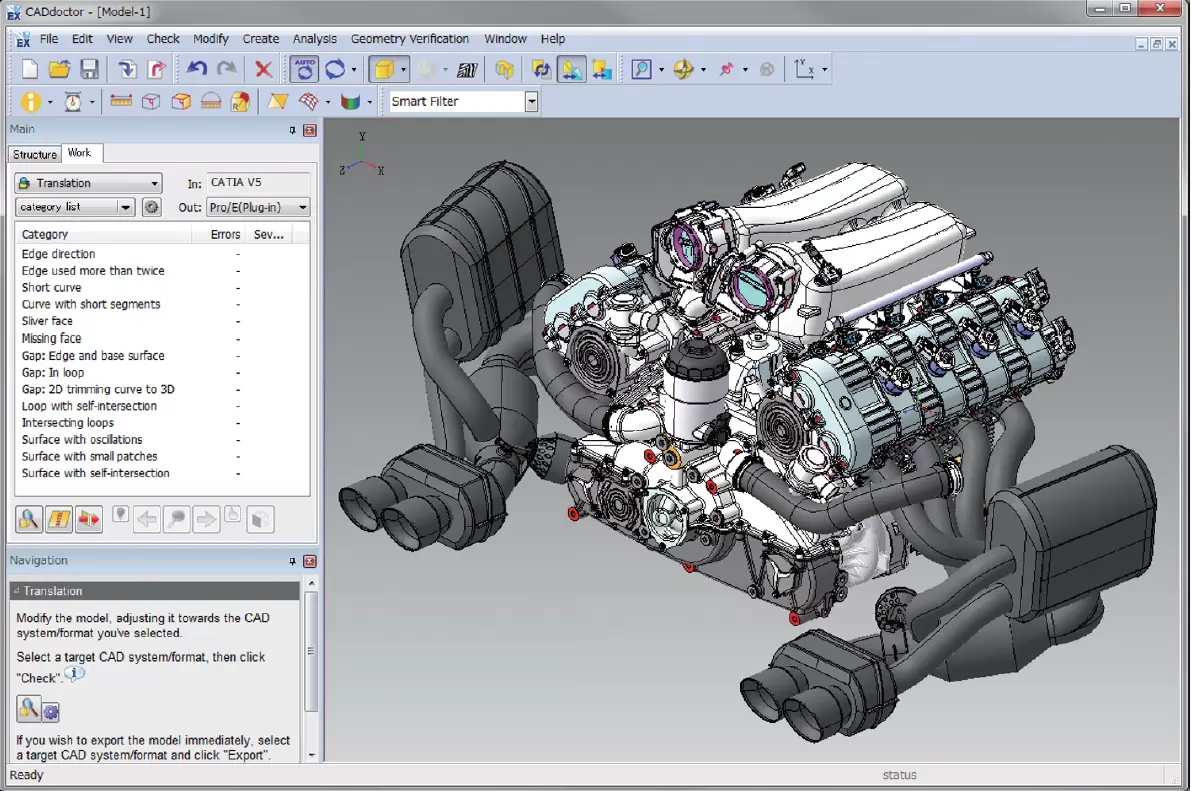Open the Smart Filter dropdown
1191x791 pixels.
[x=531, y=101]
